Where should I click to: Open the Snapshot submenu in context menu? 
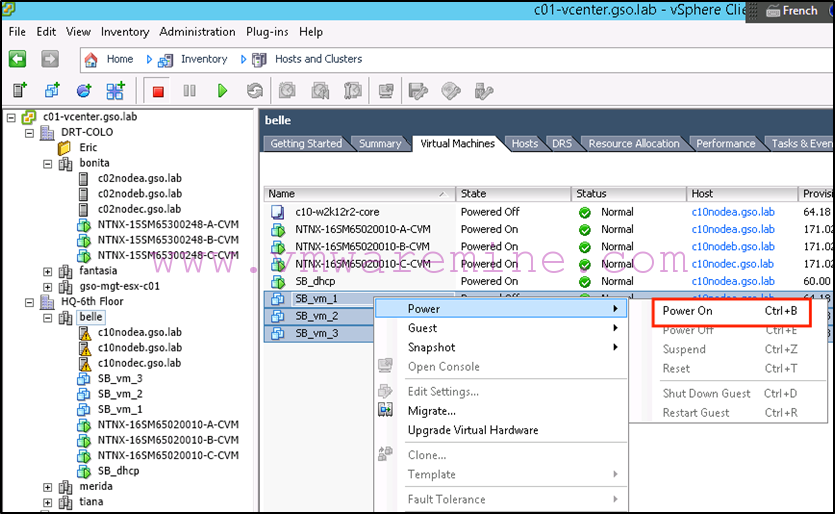click(501, 347)
